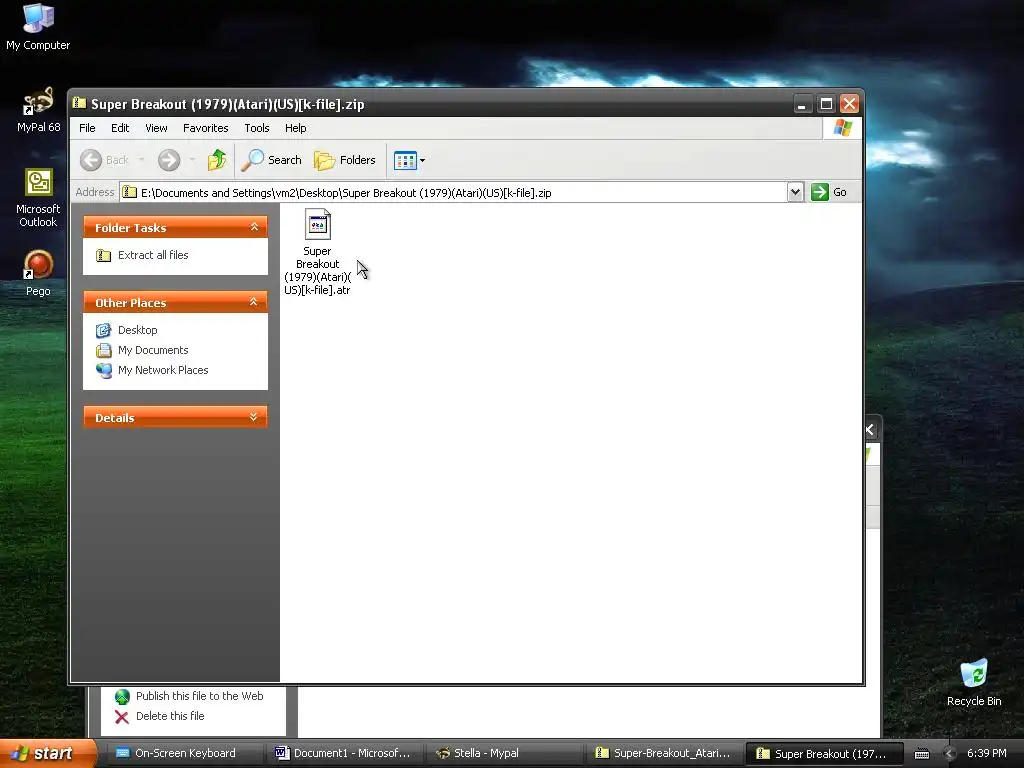Click the Extract all files zip icon

click(x=103, y=255)
